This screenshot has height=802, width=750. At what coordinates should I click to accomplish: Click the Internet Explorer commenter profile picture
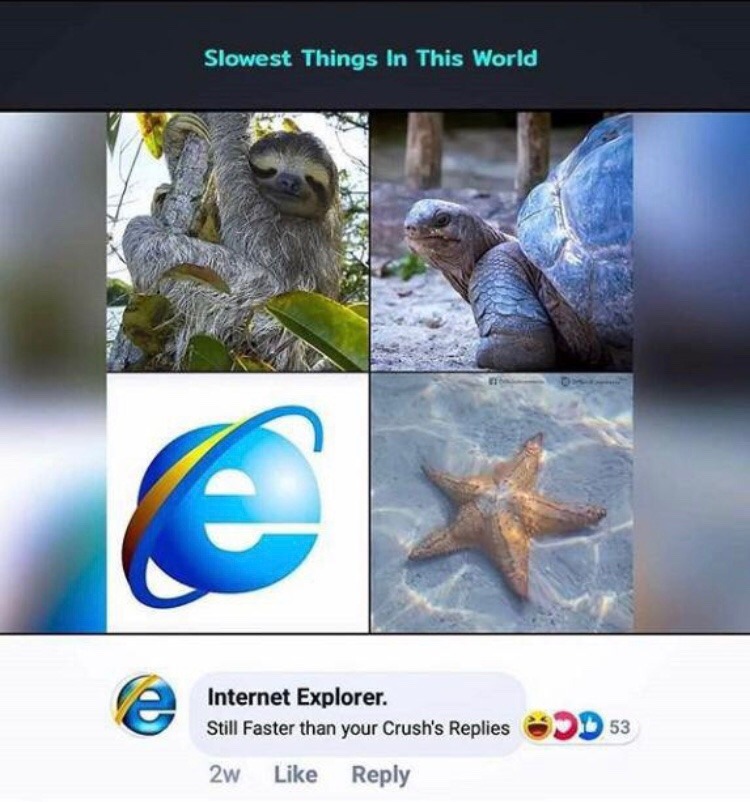tap(143, 705)
